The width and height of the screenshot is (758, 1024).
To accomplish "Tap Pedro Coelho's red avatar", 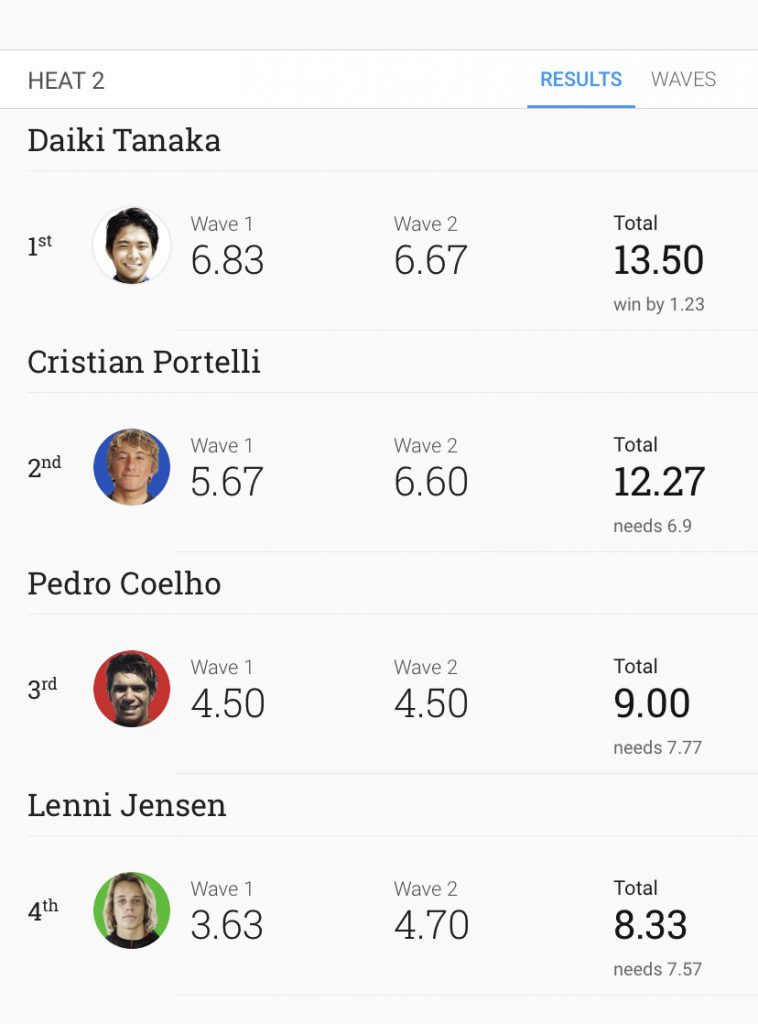I will (x=132, y=688).
